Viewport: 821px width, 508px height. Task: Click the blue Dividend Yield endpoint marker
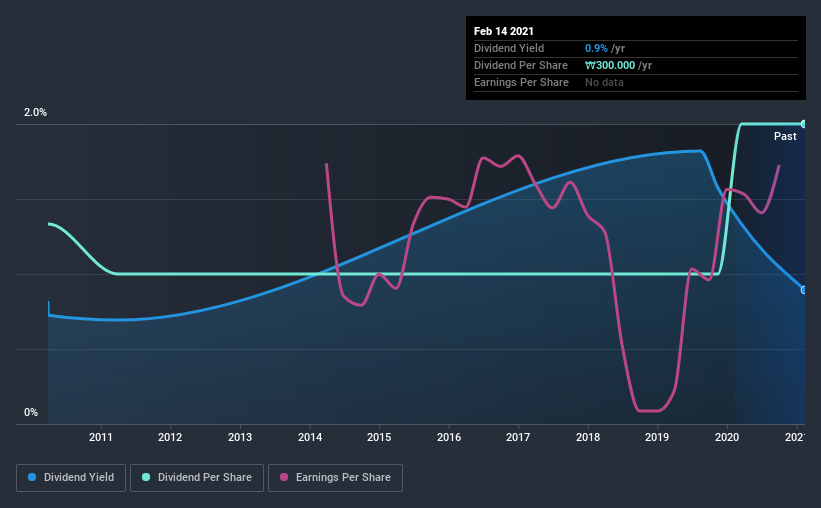coord(803,290)
